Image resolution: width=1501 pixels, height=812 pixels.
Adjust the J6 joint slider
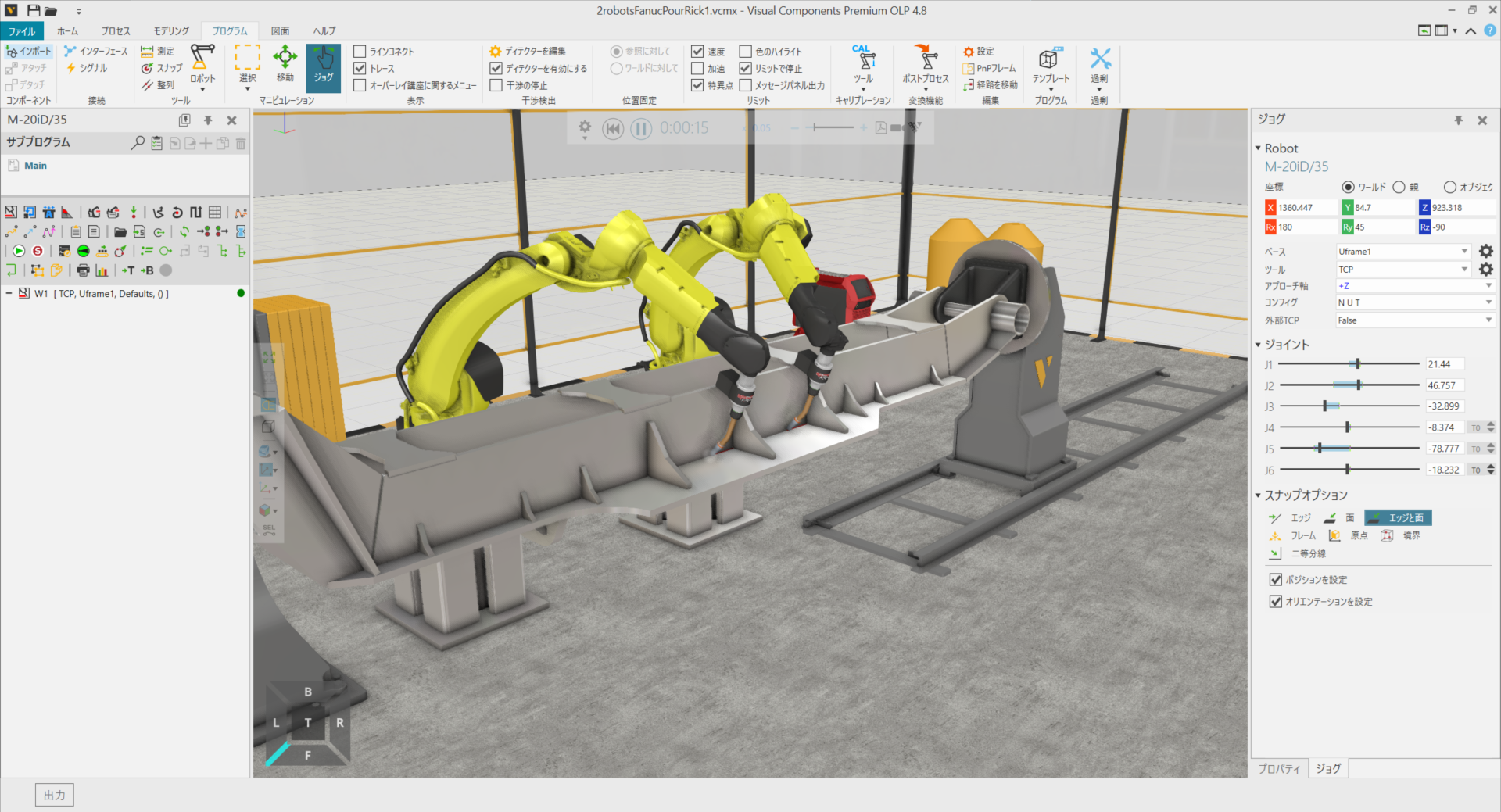coord(1349,470)
